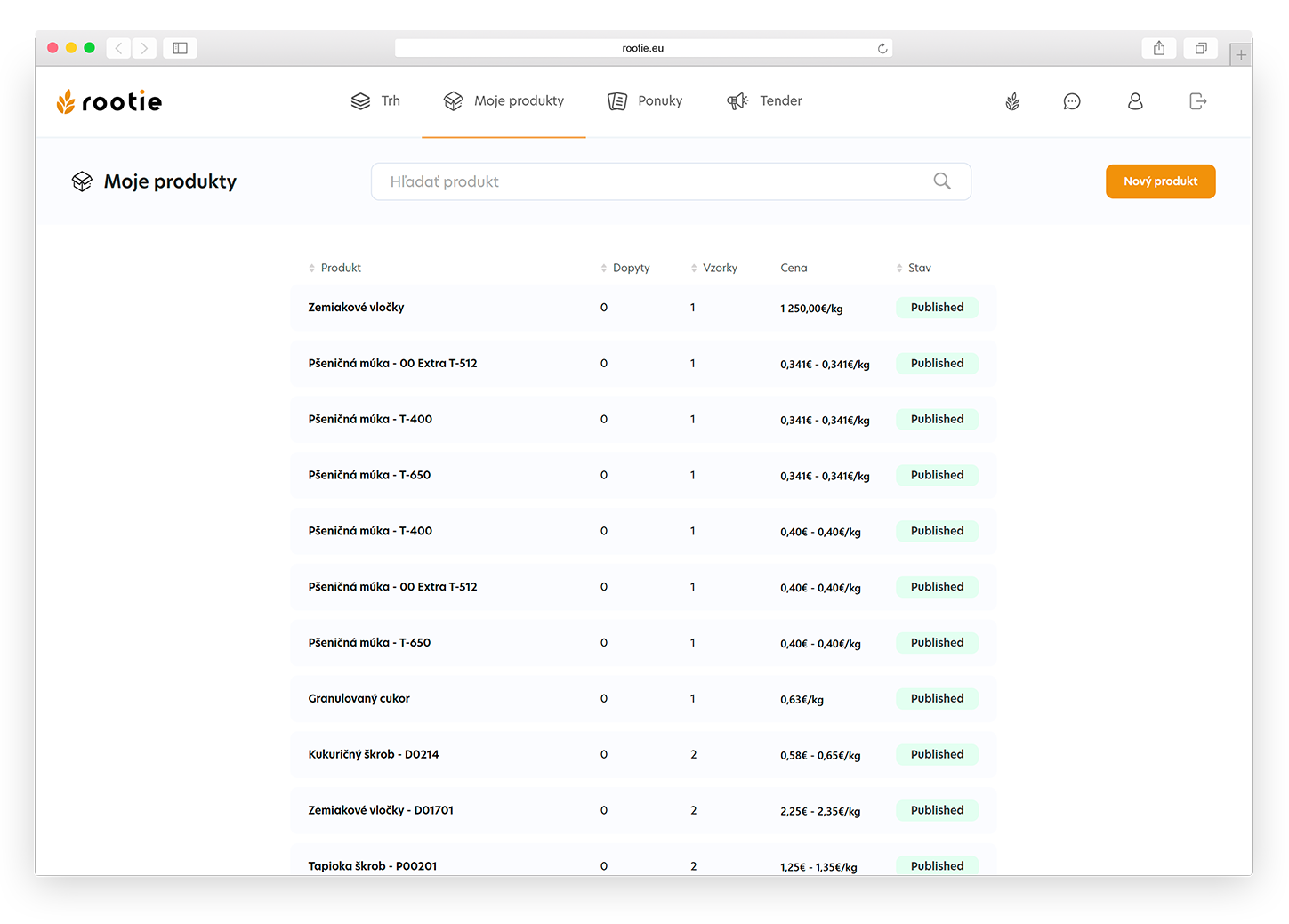The width and height of the screenshot is (1289, 924).
Task: Open the Ponuky tab
Action: click(646, 101)
